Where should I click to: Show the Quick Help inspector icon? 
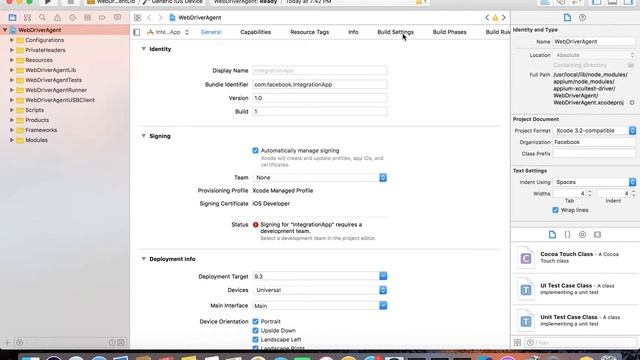(x=582, y=18)
